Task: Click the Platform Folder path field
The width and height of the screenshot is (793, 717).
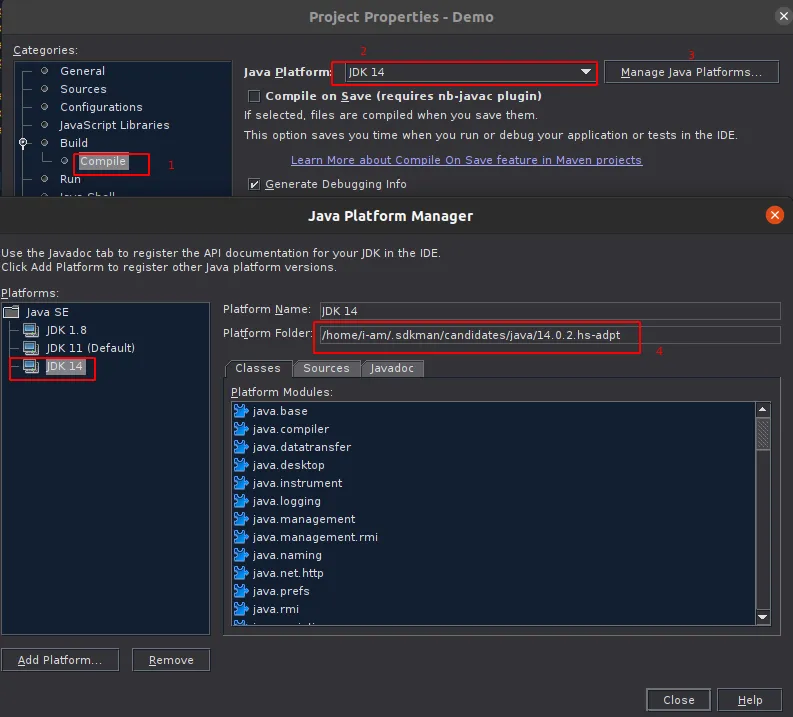Action: (550, 335)
